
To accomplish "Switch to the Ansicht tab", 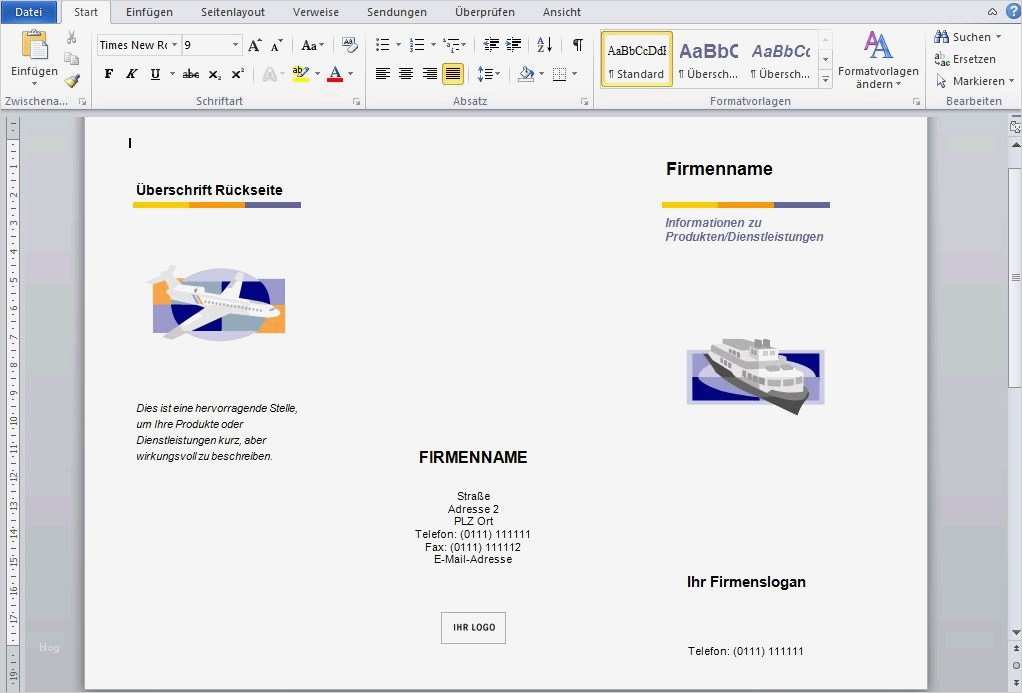I will 562,12.
